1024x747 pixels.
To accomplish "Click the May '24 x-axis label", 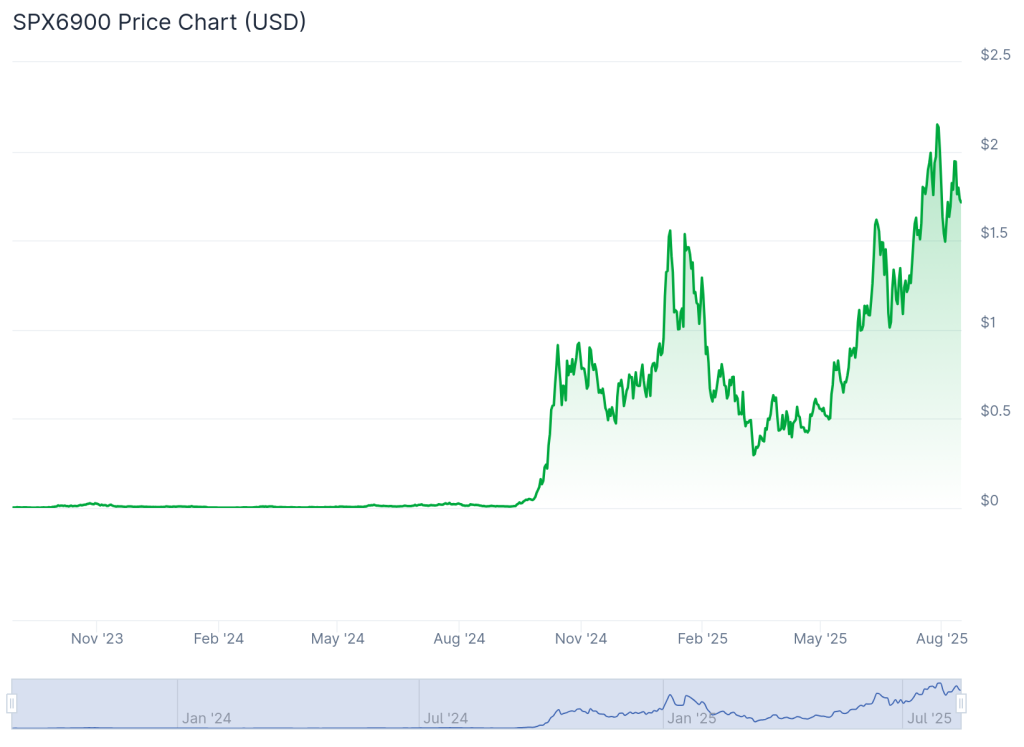I will click(339, 638).
